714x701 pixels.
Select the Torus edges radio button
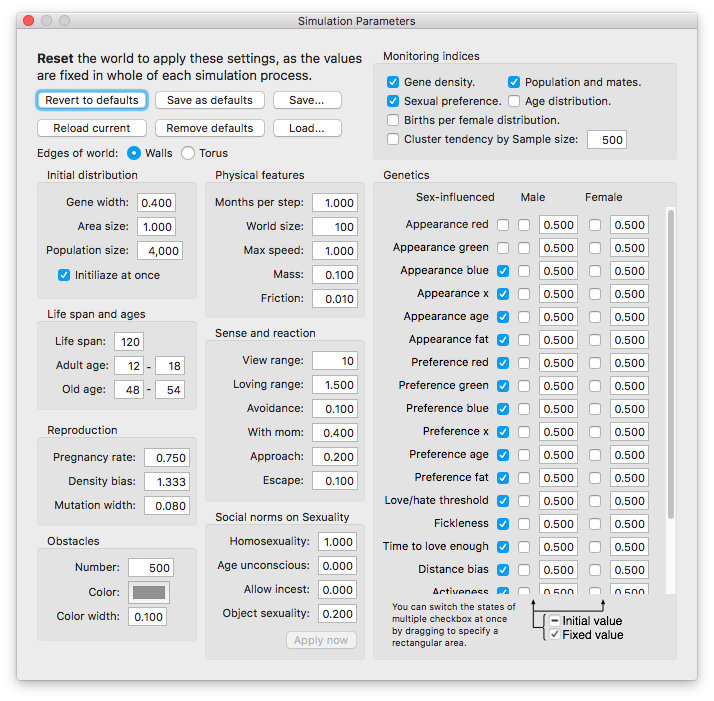click(187, 153)
